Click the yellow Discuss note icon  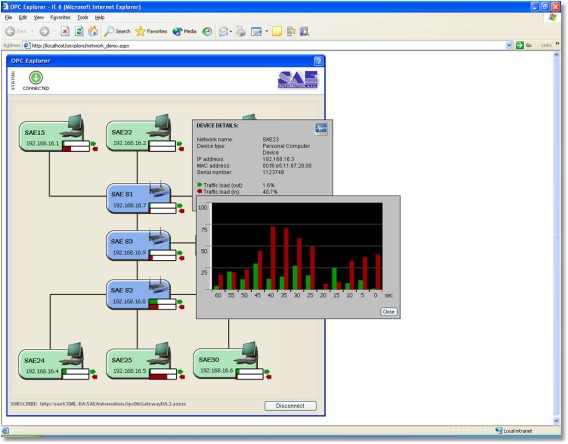click(277, 32)
